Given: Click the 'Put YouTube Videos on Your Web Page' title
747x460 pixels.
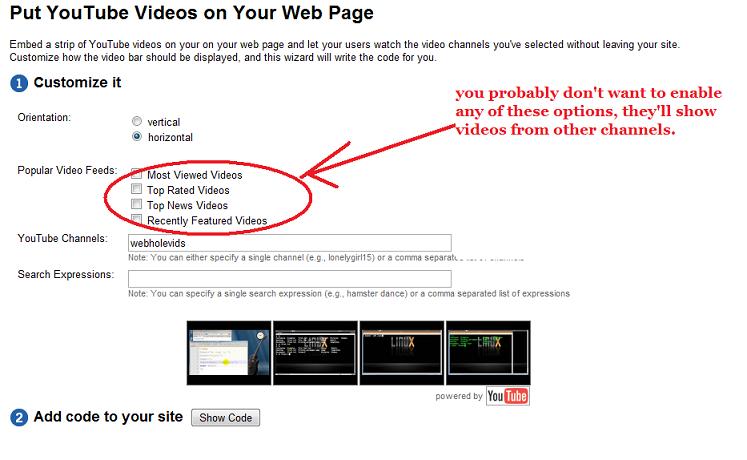Looking at the screenshot, I should (192, 13).
